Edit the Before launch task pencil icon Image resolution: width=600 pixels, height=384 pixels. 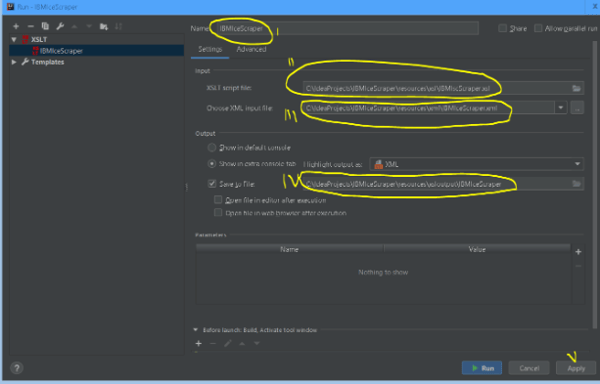coord(228,343)
